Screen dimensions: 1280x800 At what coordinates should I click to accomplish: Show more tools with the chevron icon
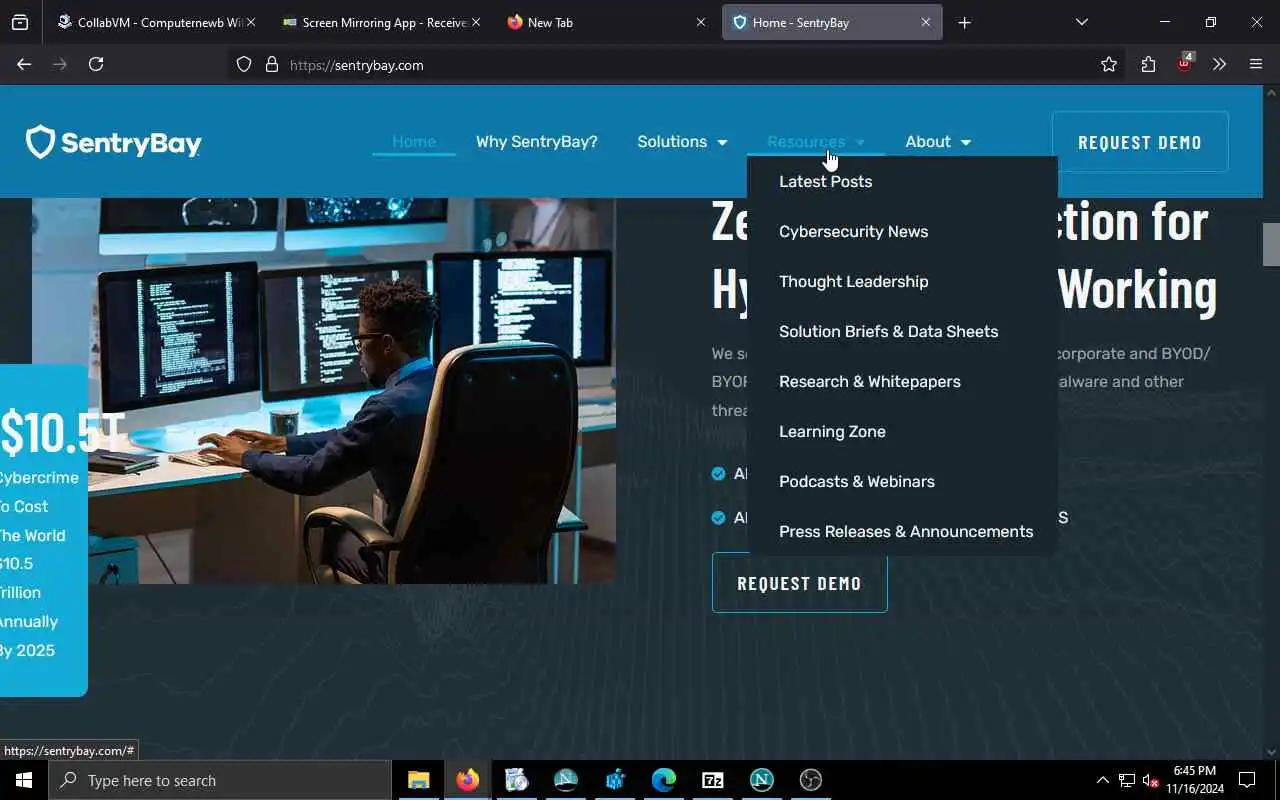click(x=1219, y=64)
